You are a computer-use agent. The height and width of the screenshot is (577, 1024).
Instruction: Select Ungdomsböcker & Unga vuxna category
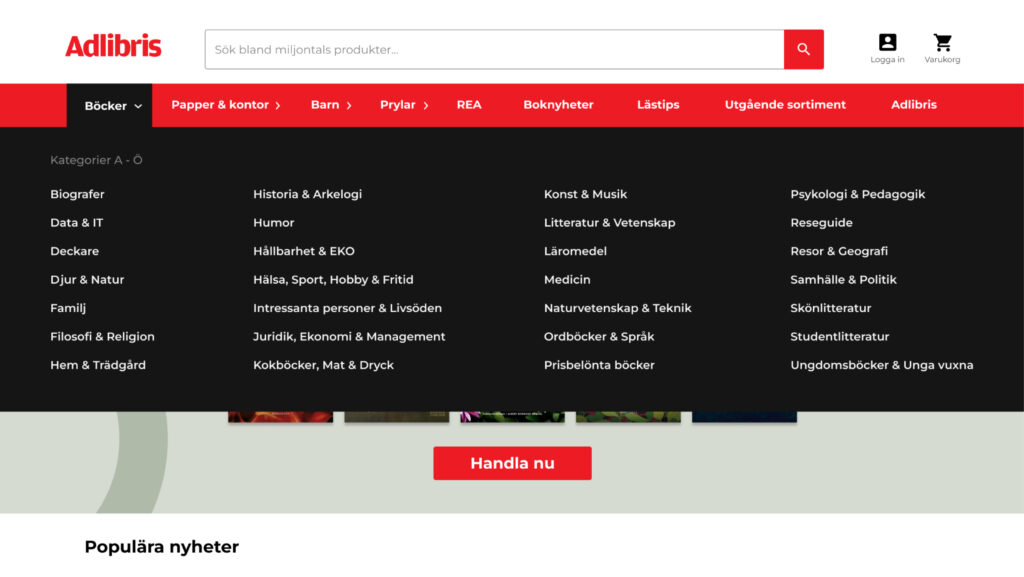[881, 365]
